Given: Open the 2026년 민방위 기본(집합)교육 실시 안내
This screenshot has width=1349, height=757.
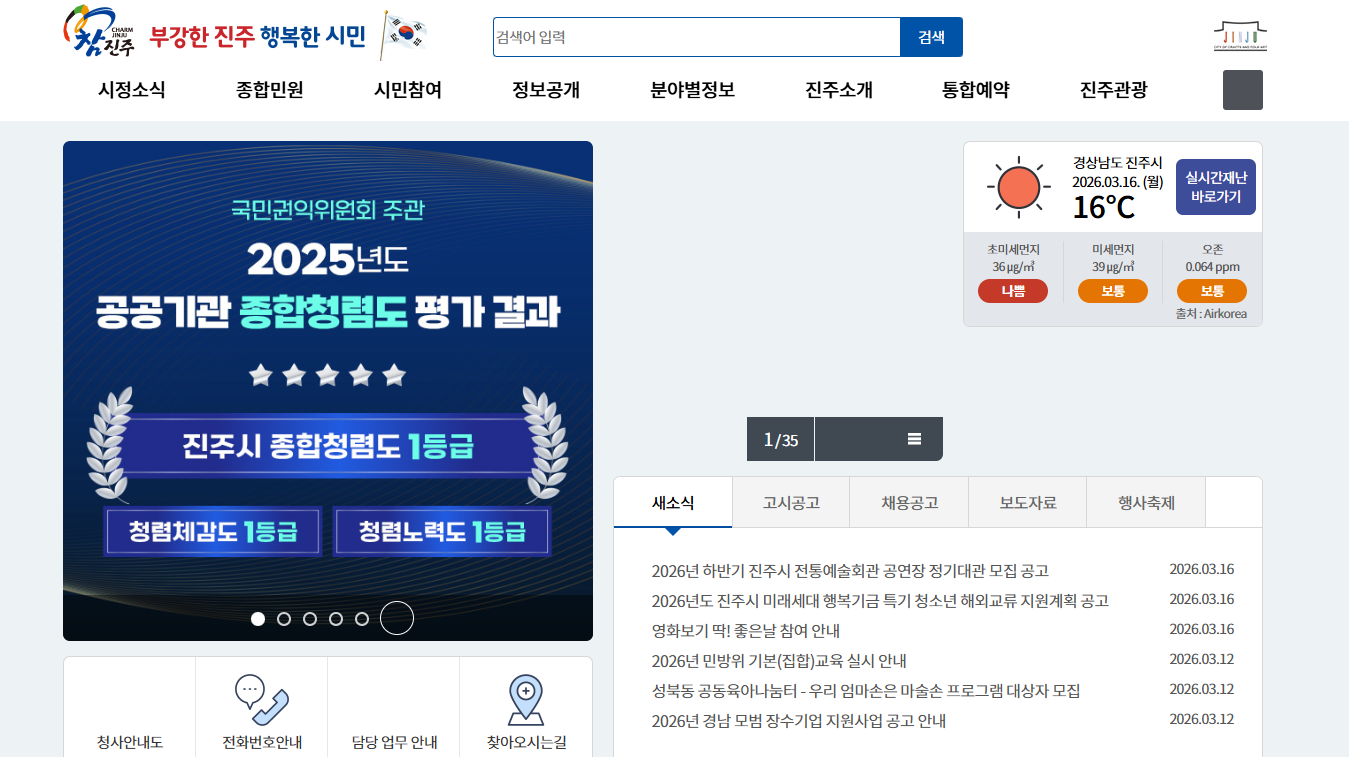Looking at the screenshot, I should (779, 661).
